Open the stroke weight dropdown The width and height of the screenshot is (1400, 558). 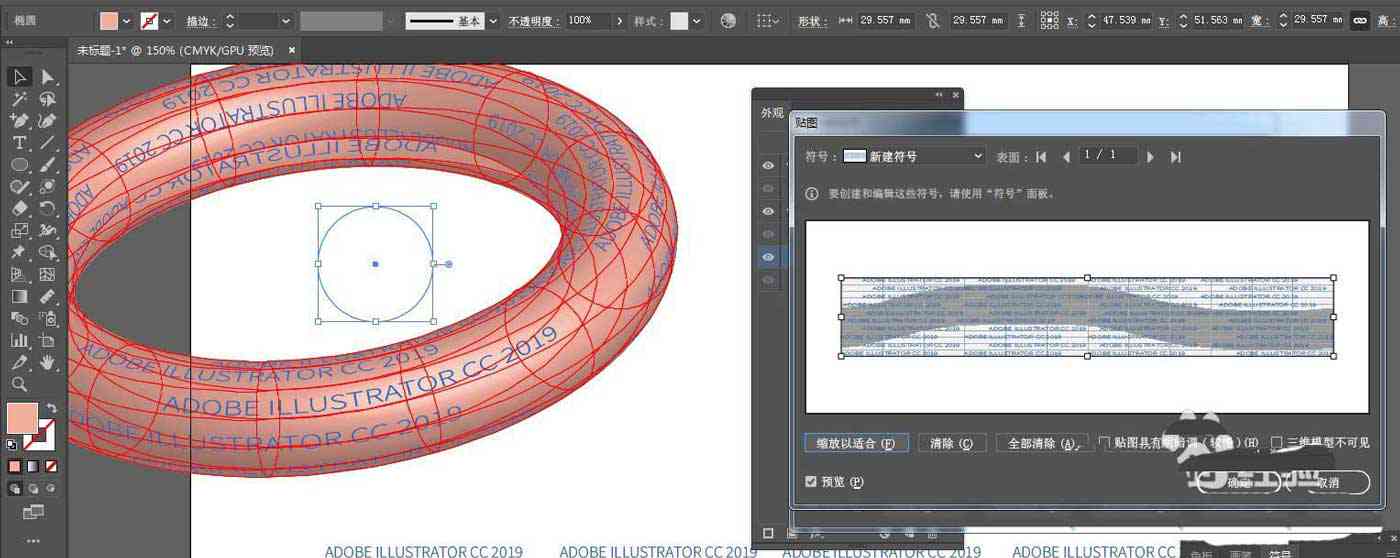coord(286,20)
